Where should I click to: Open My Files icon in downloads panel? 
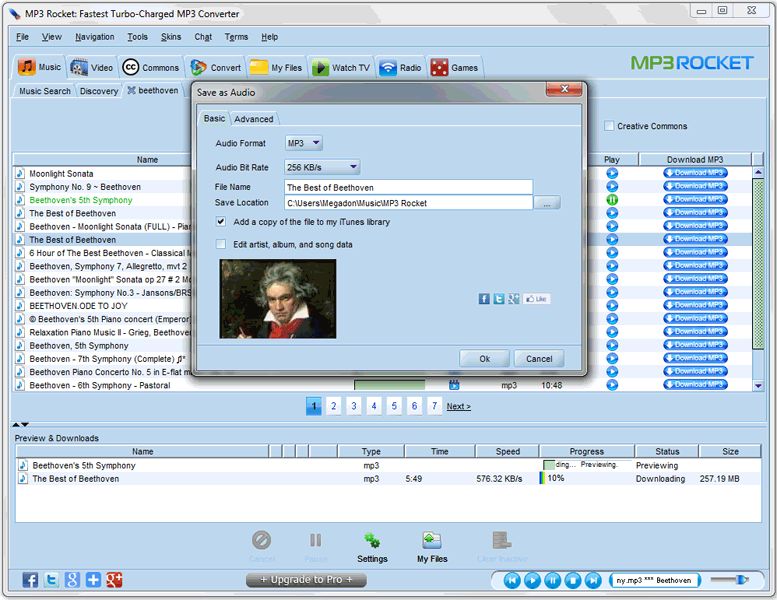coord(432,540)
